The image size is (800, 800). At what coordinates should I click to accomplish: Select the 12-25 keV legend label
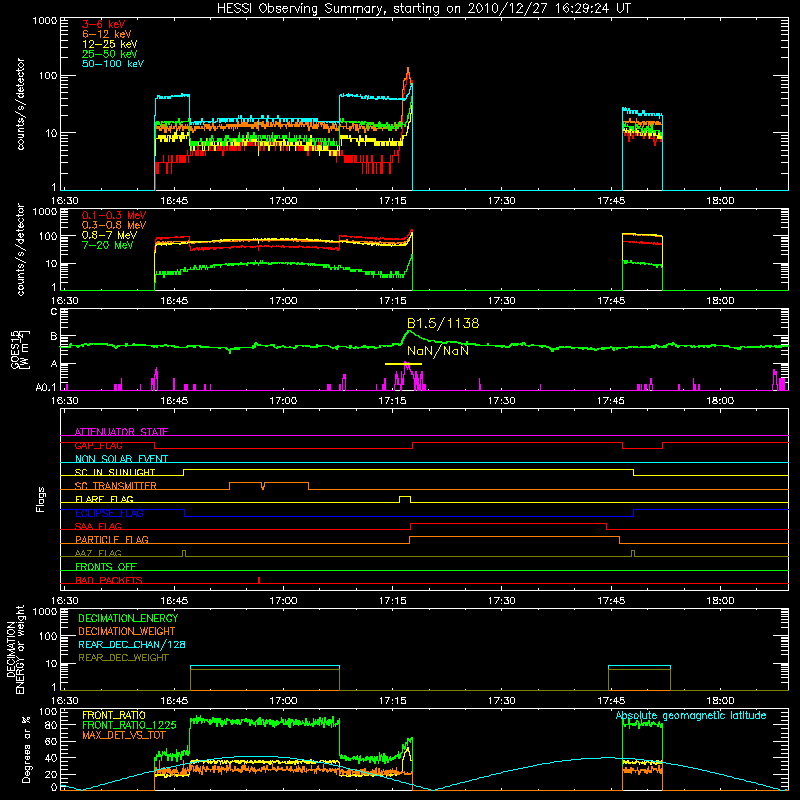(x=110, y=44)
